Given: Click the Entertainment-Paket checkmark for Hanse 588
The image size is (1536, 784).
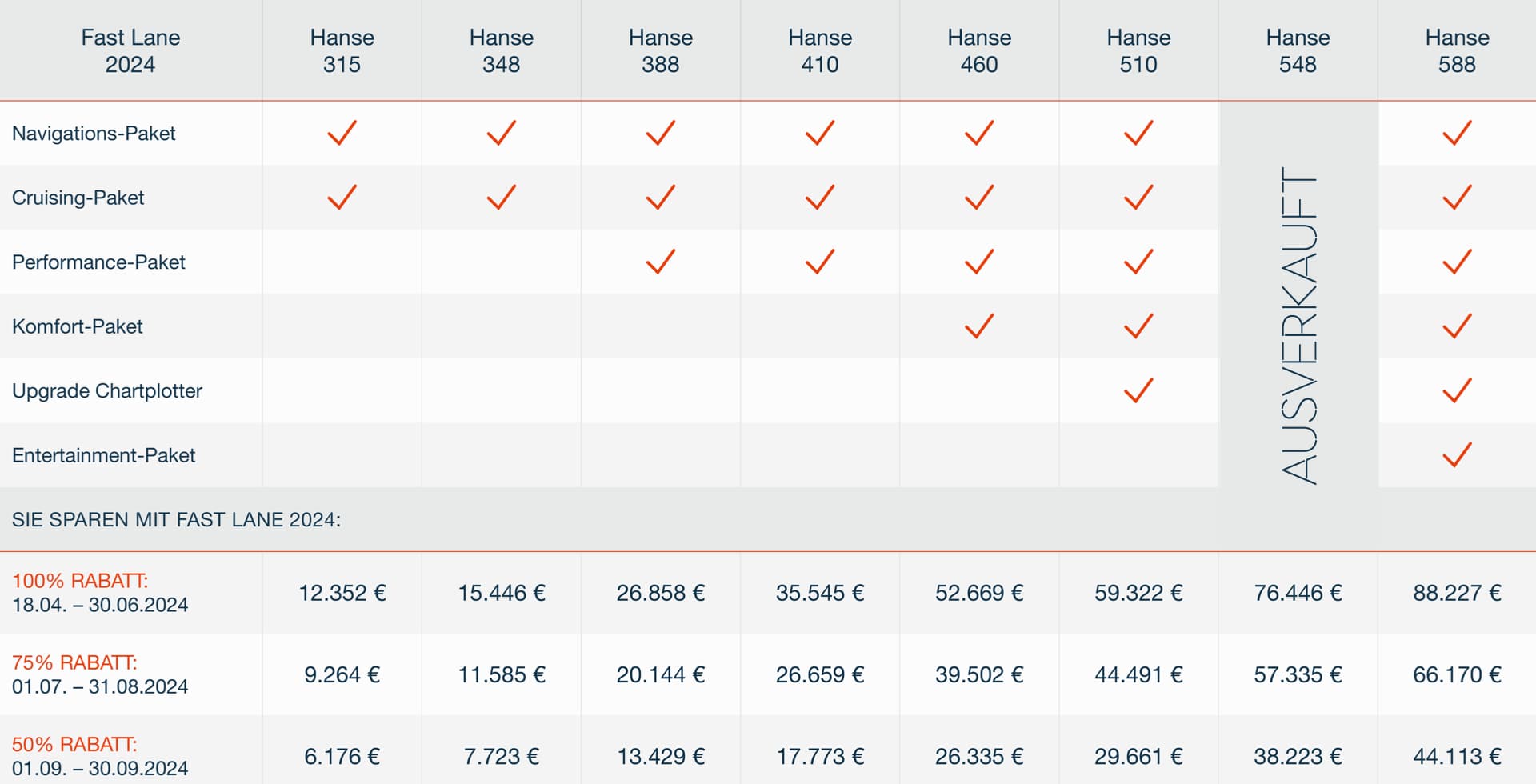Looking at the screenshot, I should (x=1457, y=454).
